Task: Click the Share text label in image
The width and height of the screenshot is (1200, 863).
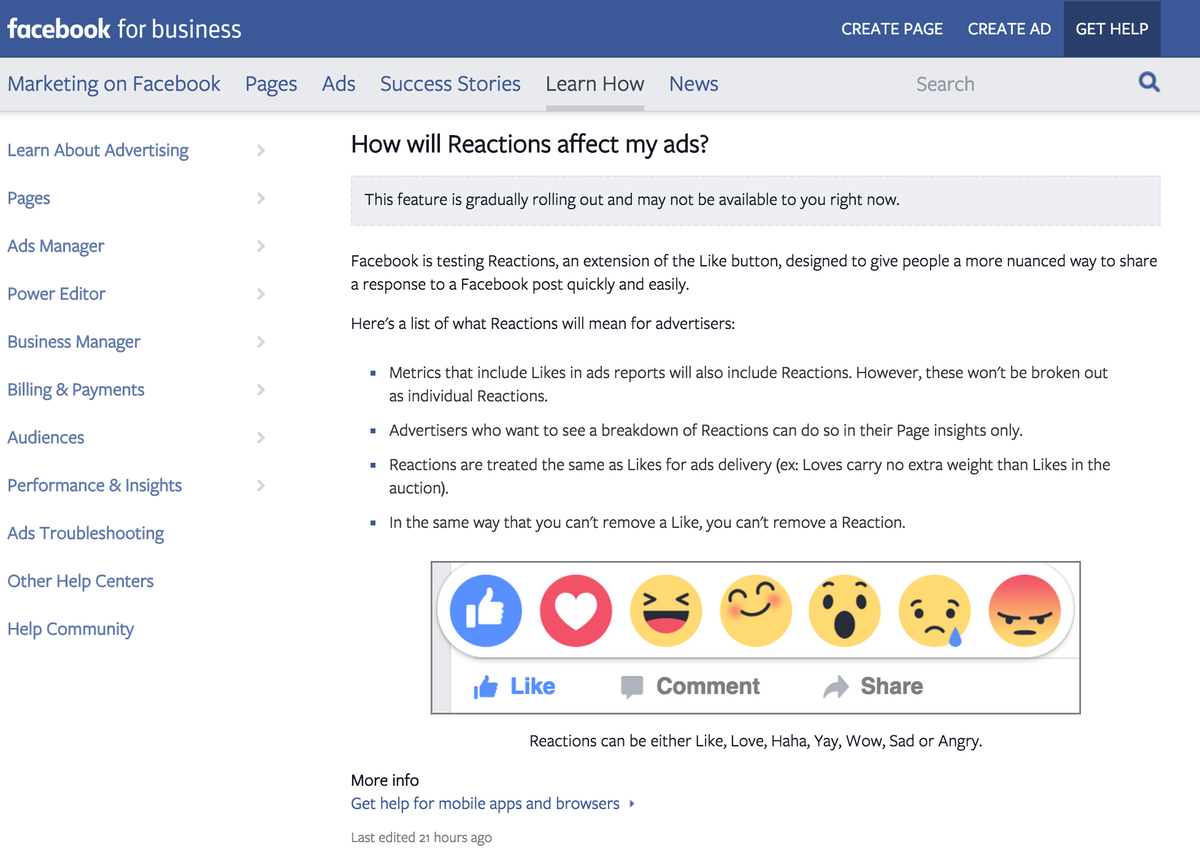Action: [x=891, y=686]
